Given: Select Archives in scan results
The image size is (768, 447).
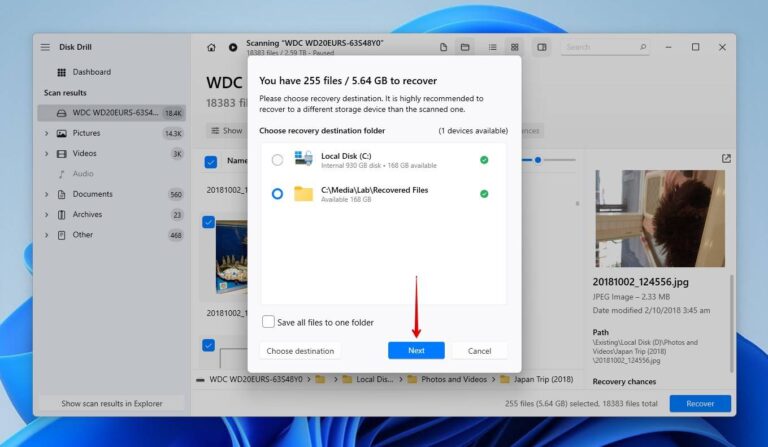Looking at the screenshot, I should coord(87,214).
